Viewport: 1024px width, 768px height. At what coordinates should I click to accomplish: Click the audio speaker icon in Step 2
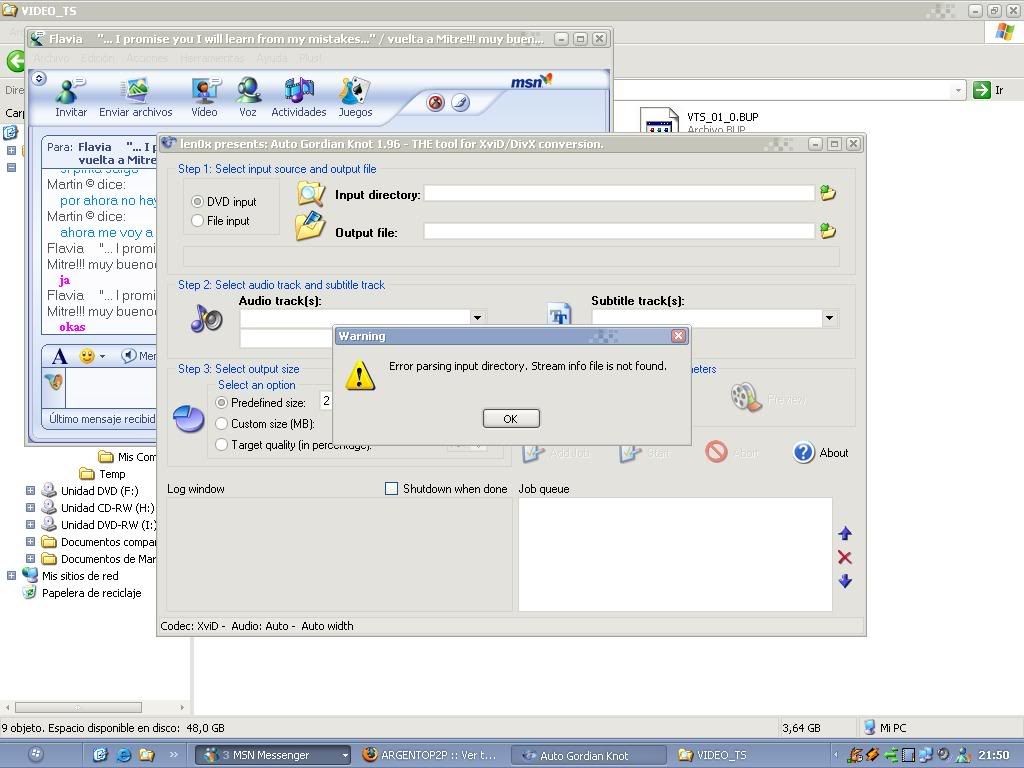tap(206, 318)
